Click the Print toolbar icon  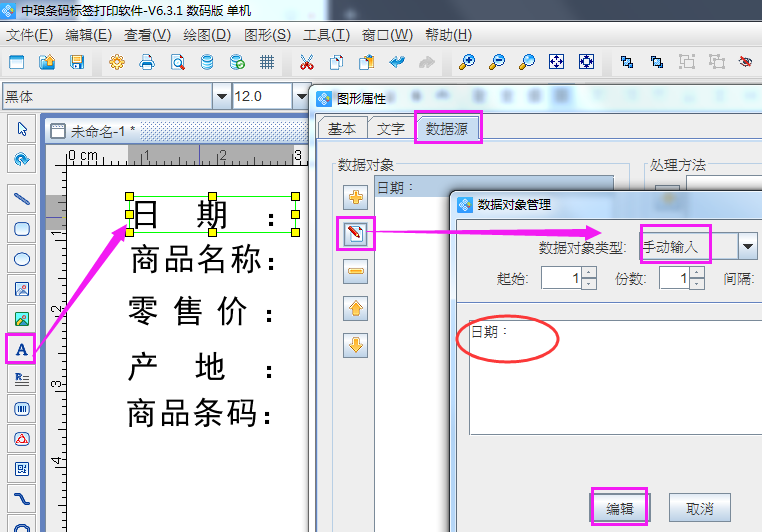[147, 62]
